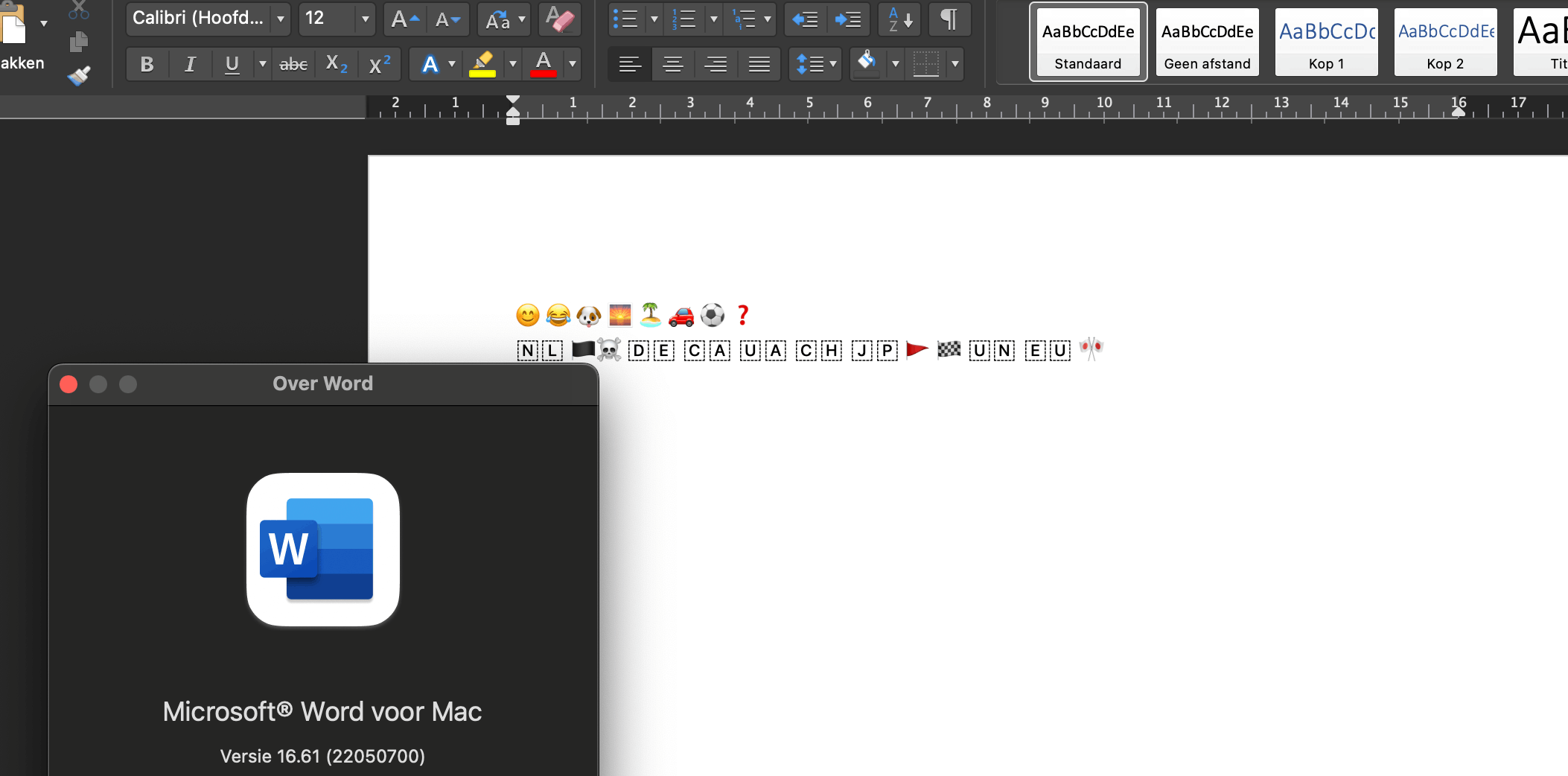Activate the format painter brush
The height and width of the screenshot is (776, 1568).
tap(78, 75)
